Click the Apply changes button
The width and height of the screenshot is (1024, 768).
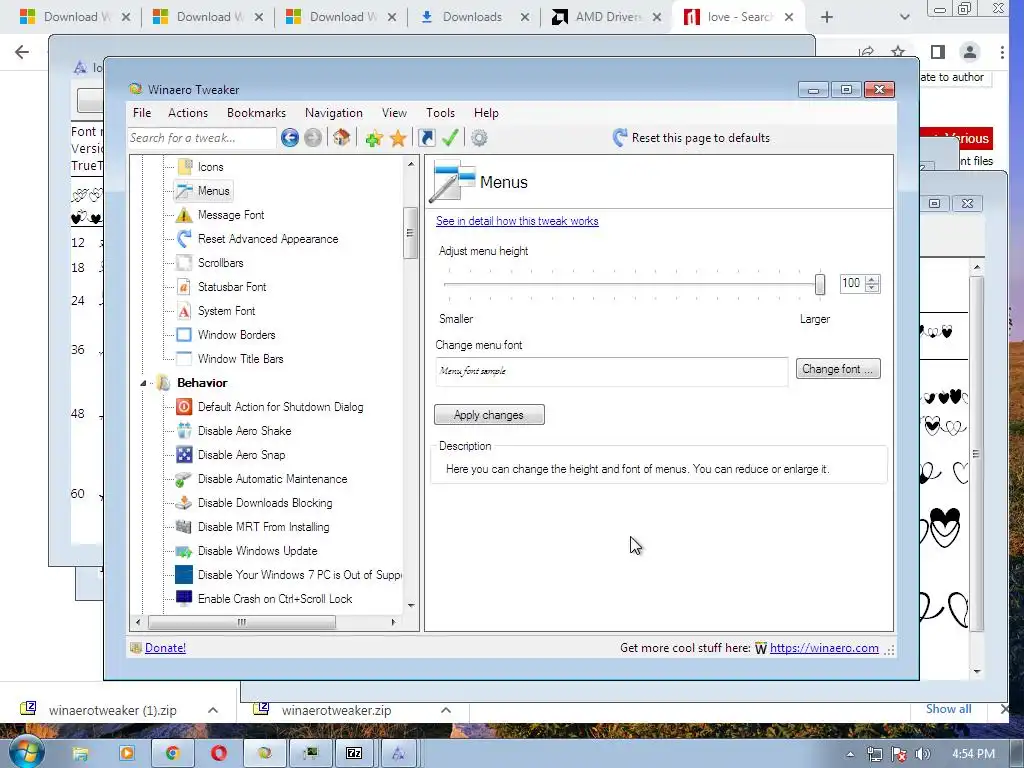pyautogui.click(x=489, y=415)
